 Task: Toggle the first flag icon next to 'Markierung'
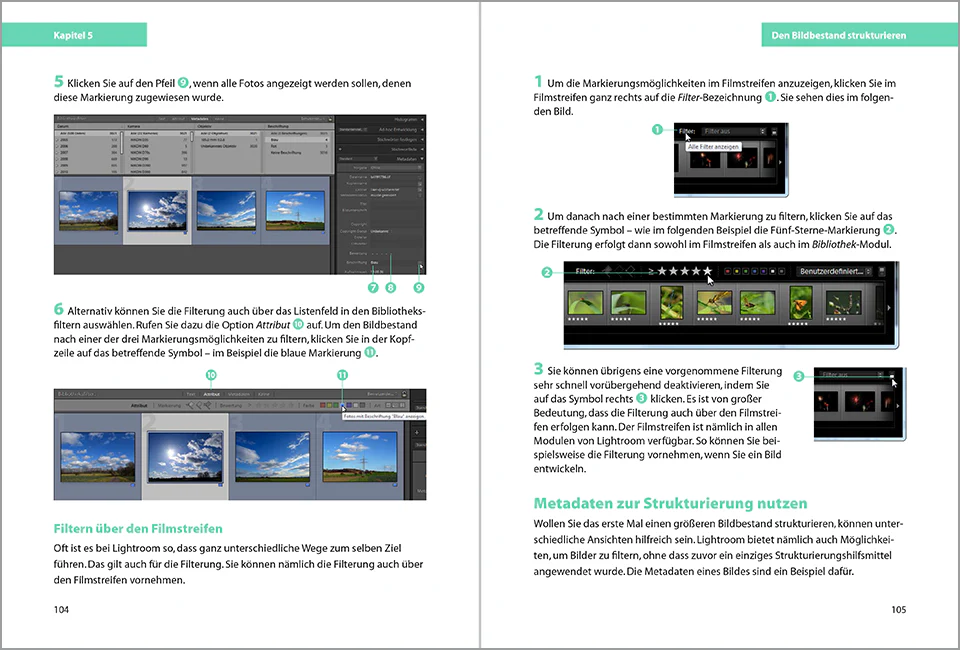pyautogui.click(x=190, y=405)
